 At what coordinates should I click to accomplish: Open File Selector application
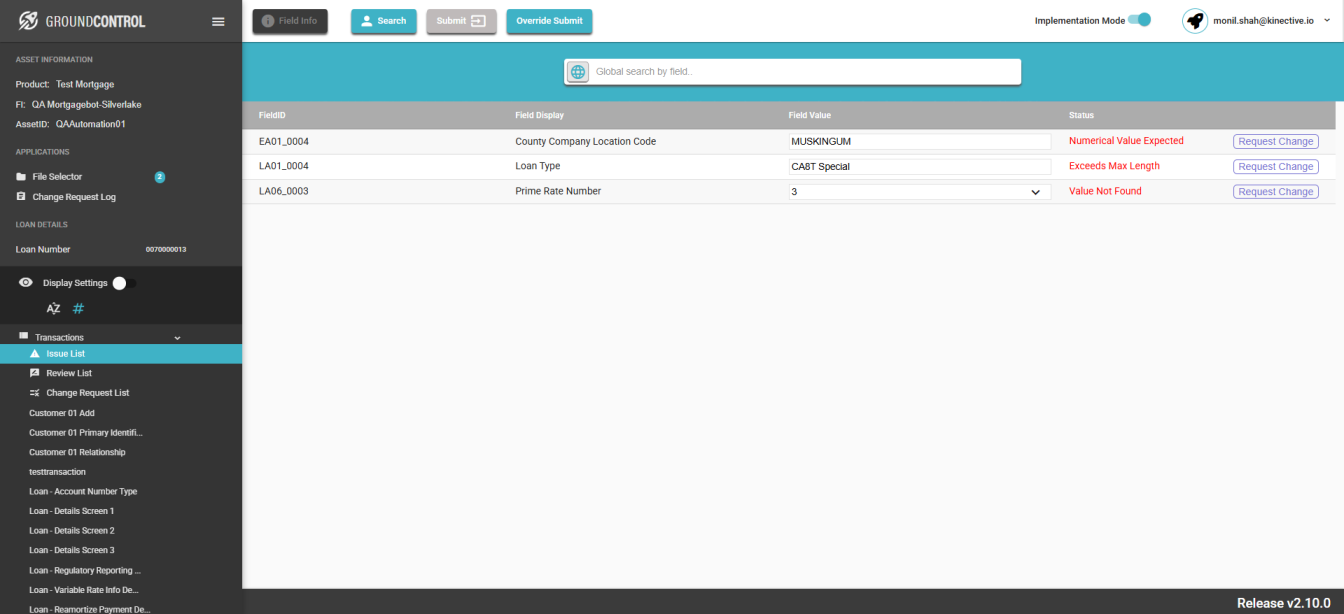(x=57, y=177)
